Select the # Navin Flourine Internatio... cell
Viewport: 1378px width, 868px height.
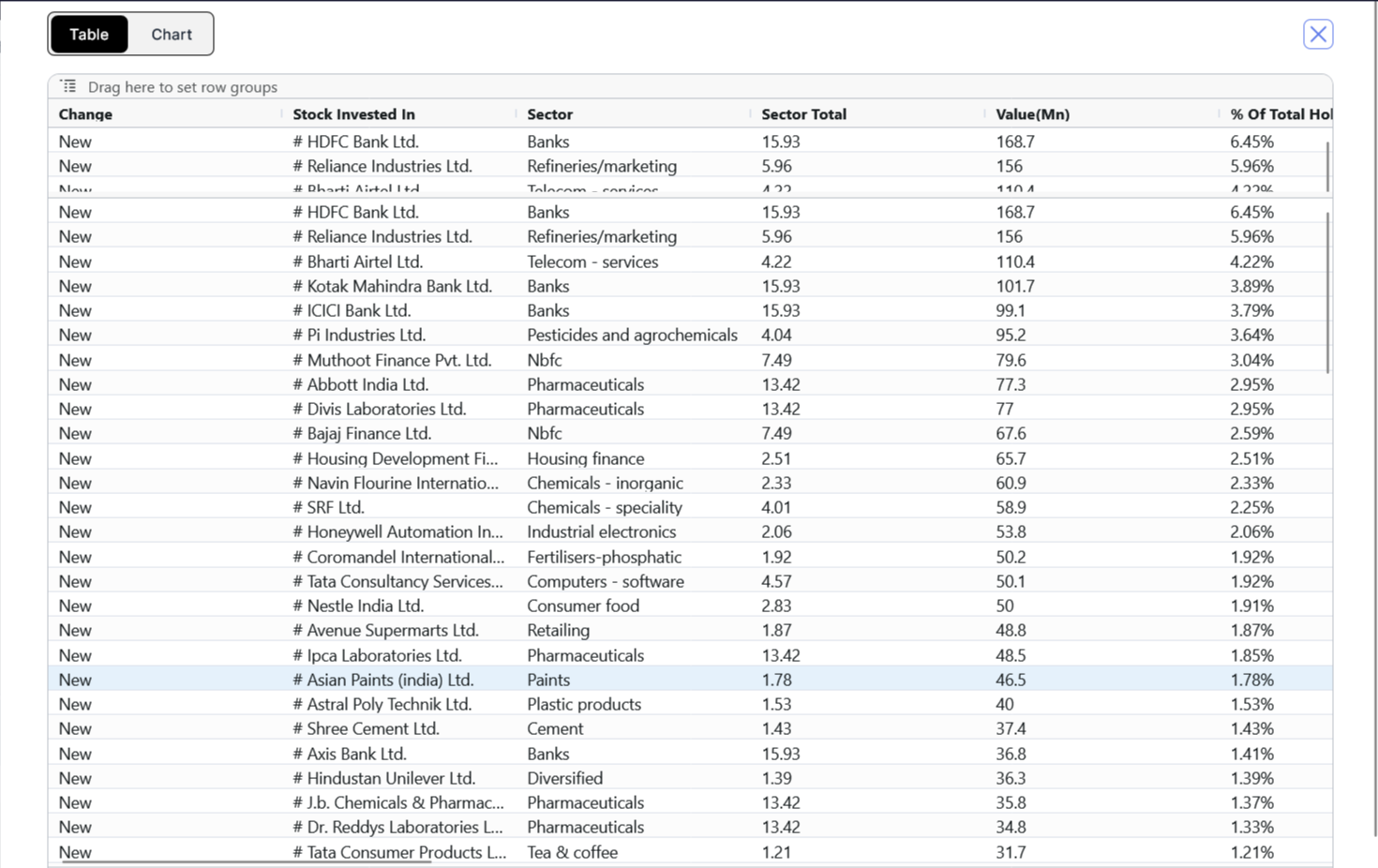[x=399, y=483]
